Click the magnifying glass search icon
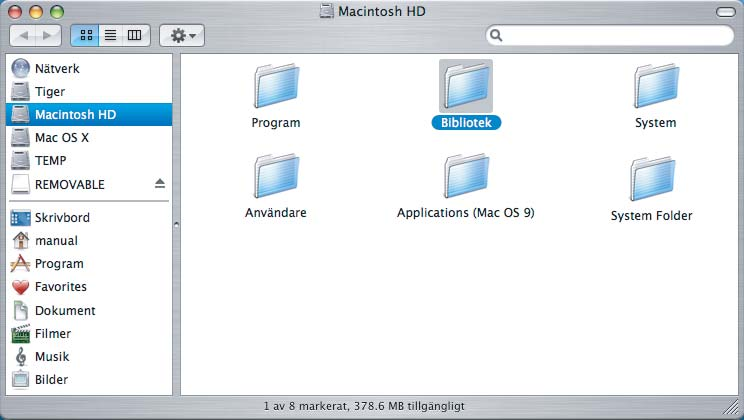The height and width of the screenshot is (420, 744). point(496,36)
